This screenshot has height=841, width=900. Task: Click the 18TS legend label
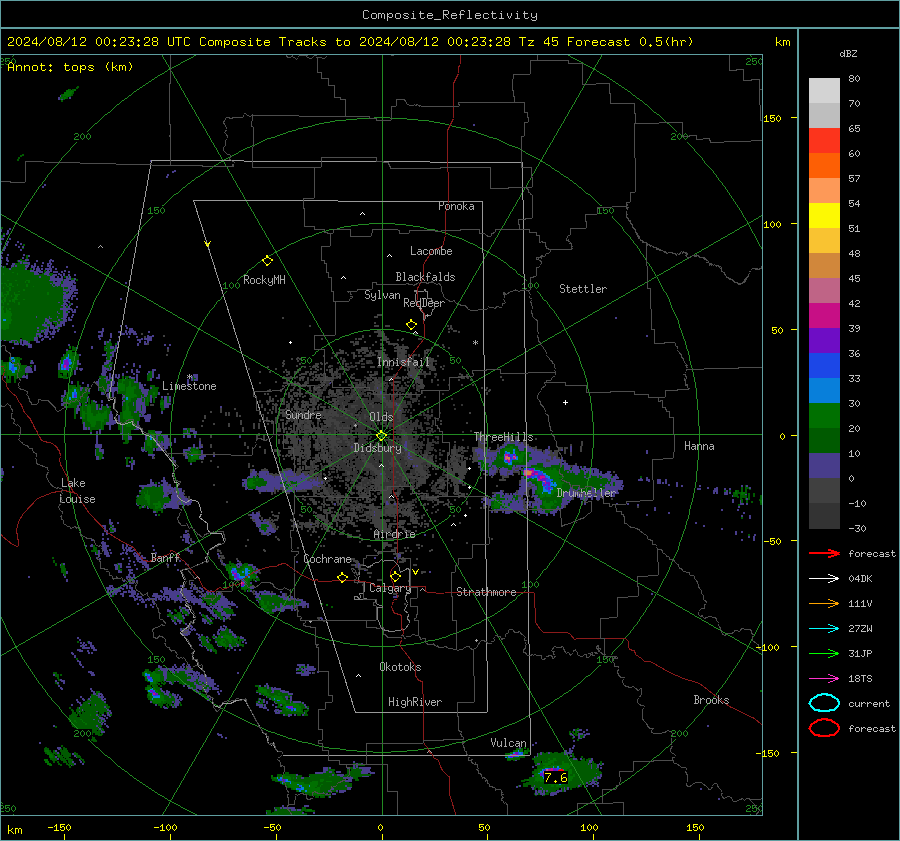pyautogui.click(x=860, y=679)
